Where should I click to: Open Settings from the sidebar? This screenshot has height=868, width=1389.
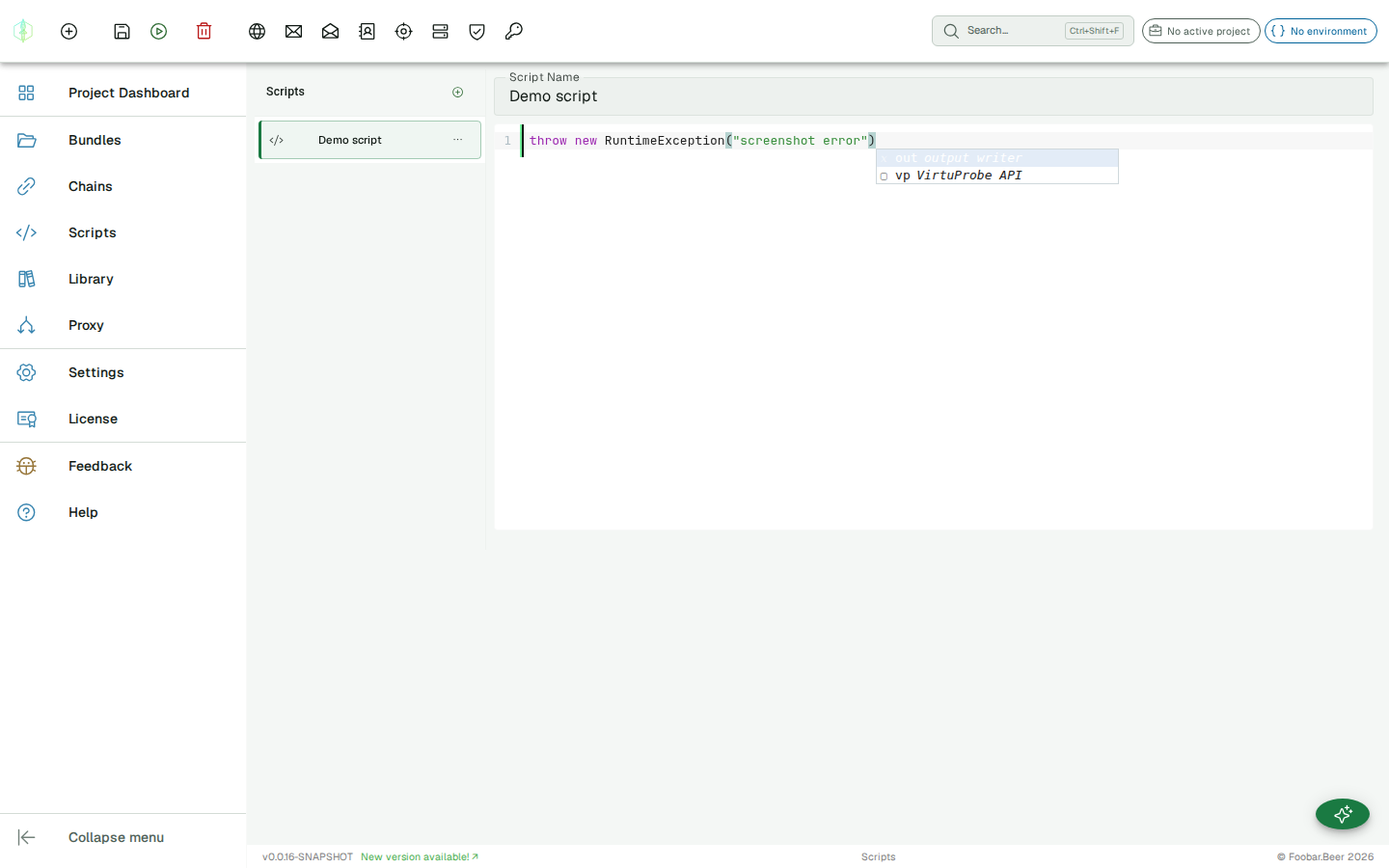[x=123, y=372]
